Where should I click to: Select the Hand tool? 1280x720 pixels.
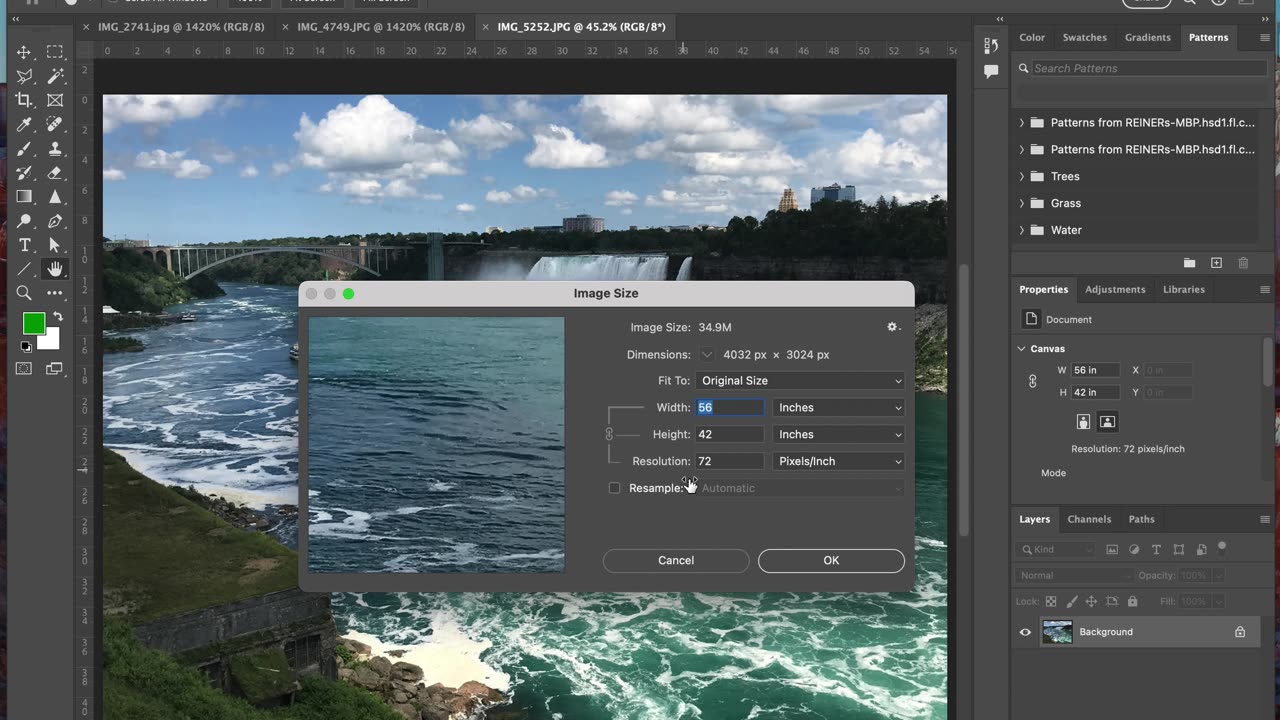tap(55, 269)
